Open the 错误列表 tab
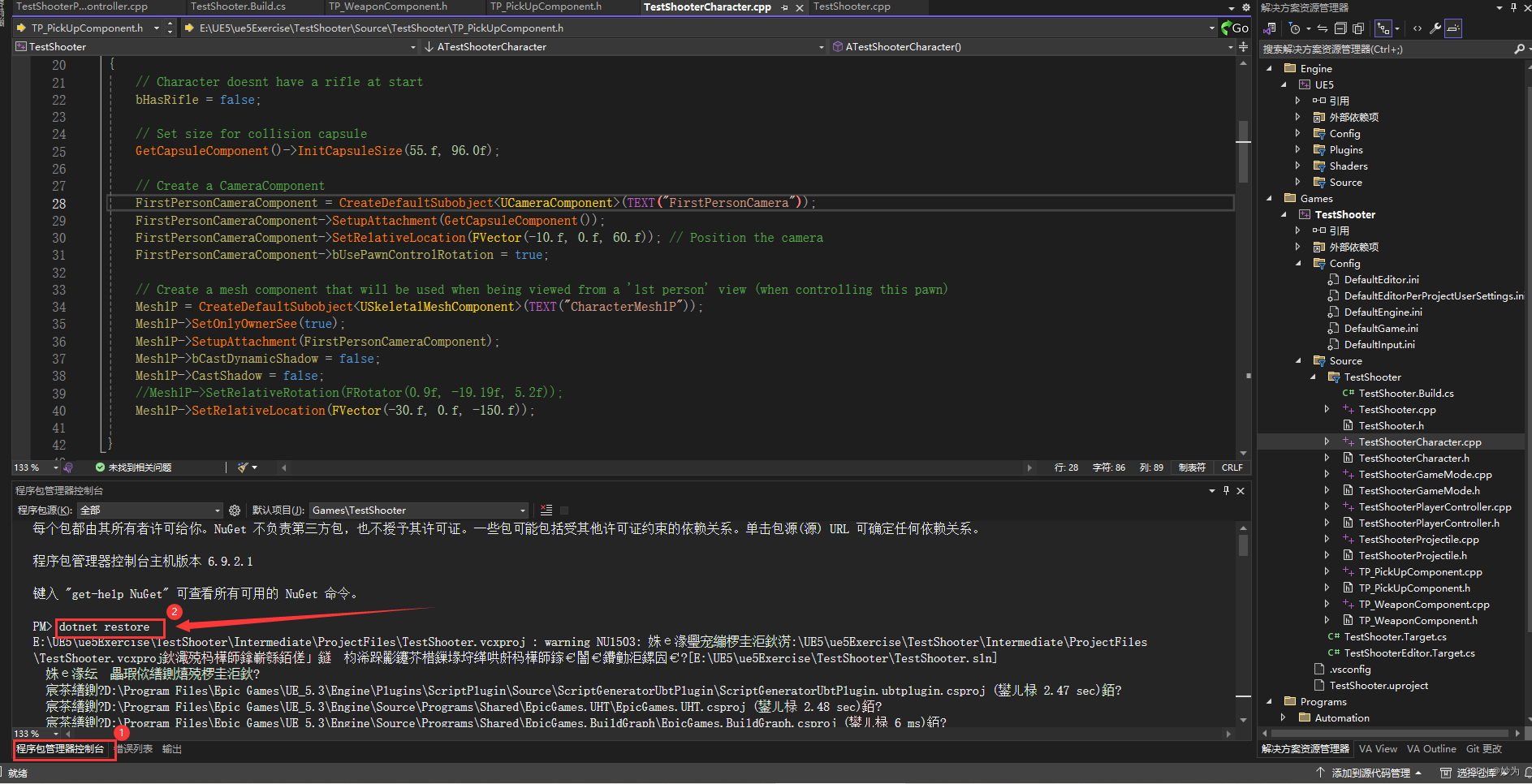 135,749
